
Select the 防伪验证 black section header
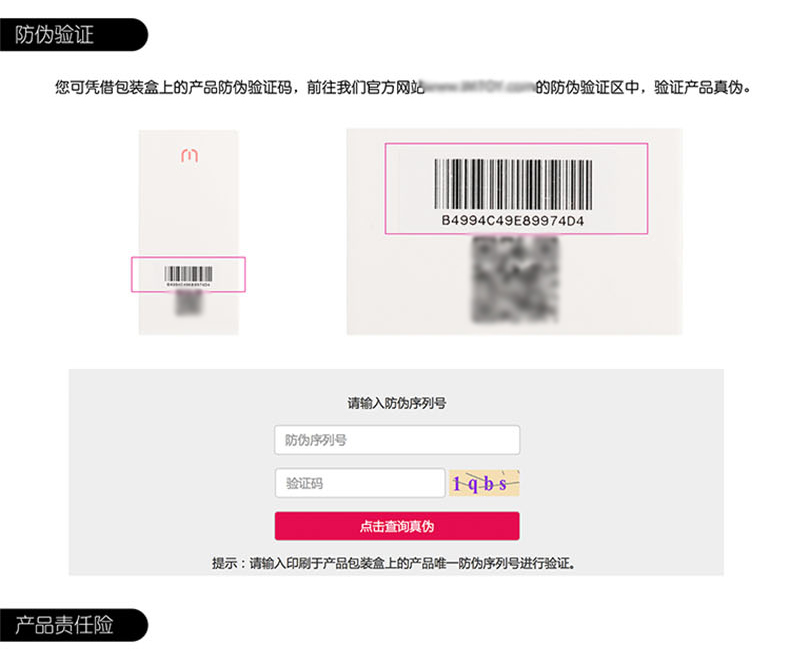[x=74, y=35]
